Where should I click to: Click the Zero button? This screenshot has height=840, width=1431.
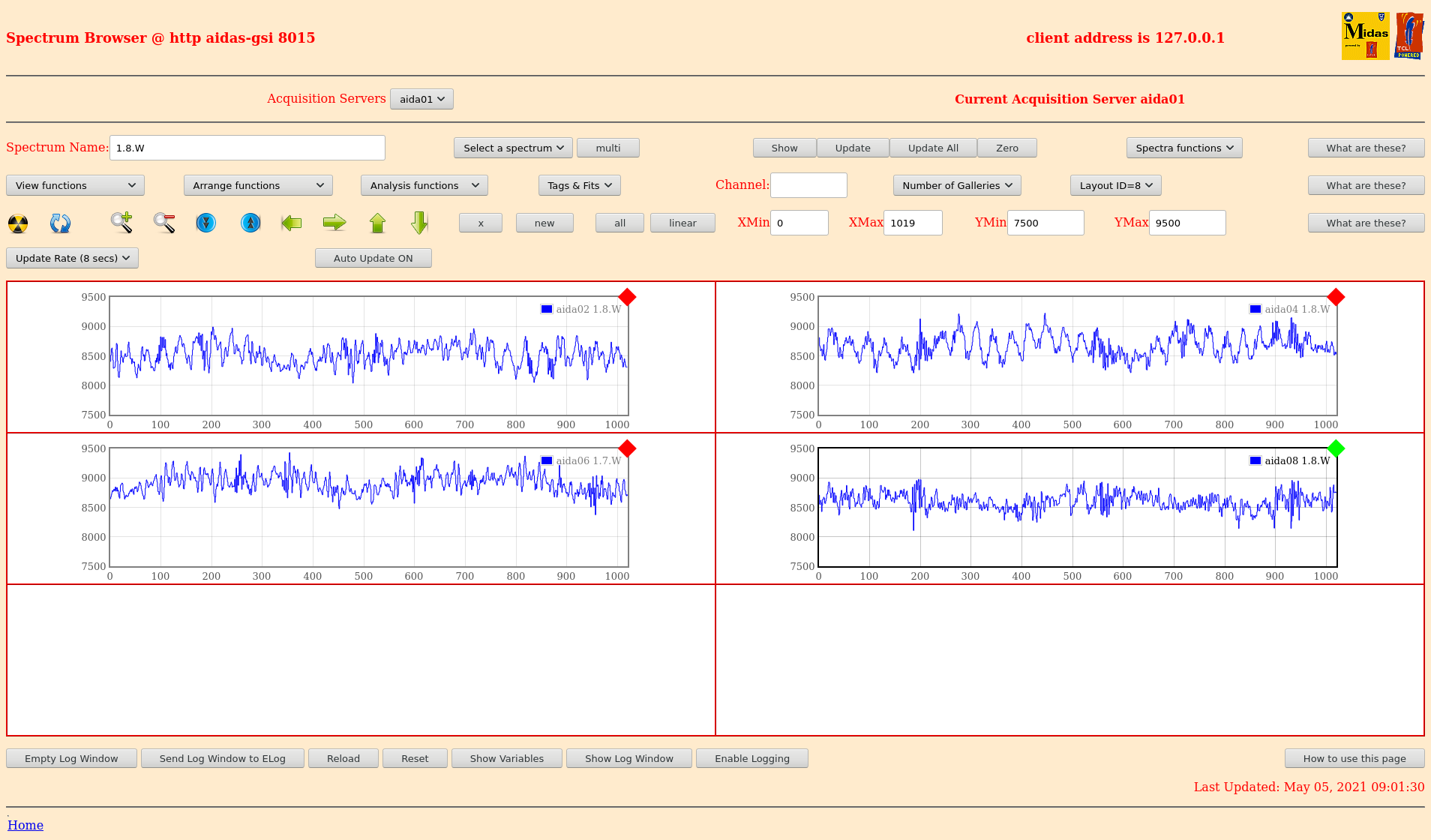1007,148
